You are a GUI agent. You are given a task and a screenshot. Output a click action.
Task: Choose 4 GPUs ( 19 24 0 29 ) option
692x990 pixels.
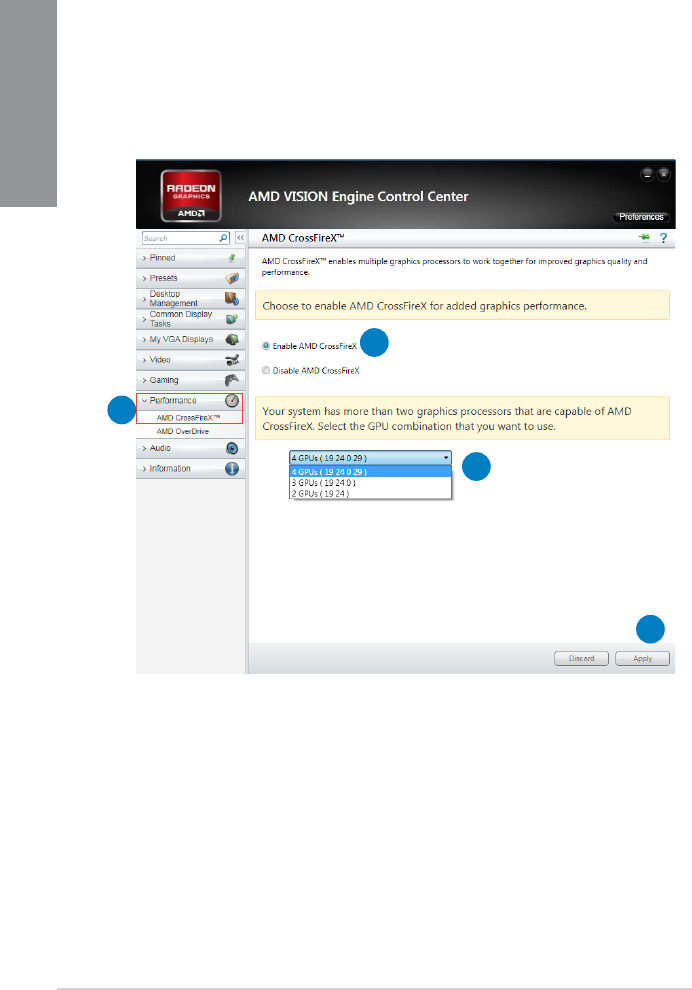pyautogui.click(x=370, y=472)
